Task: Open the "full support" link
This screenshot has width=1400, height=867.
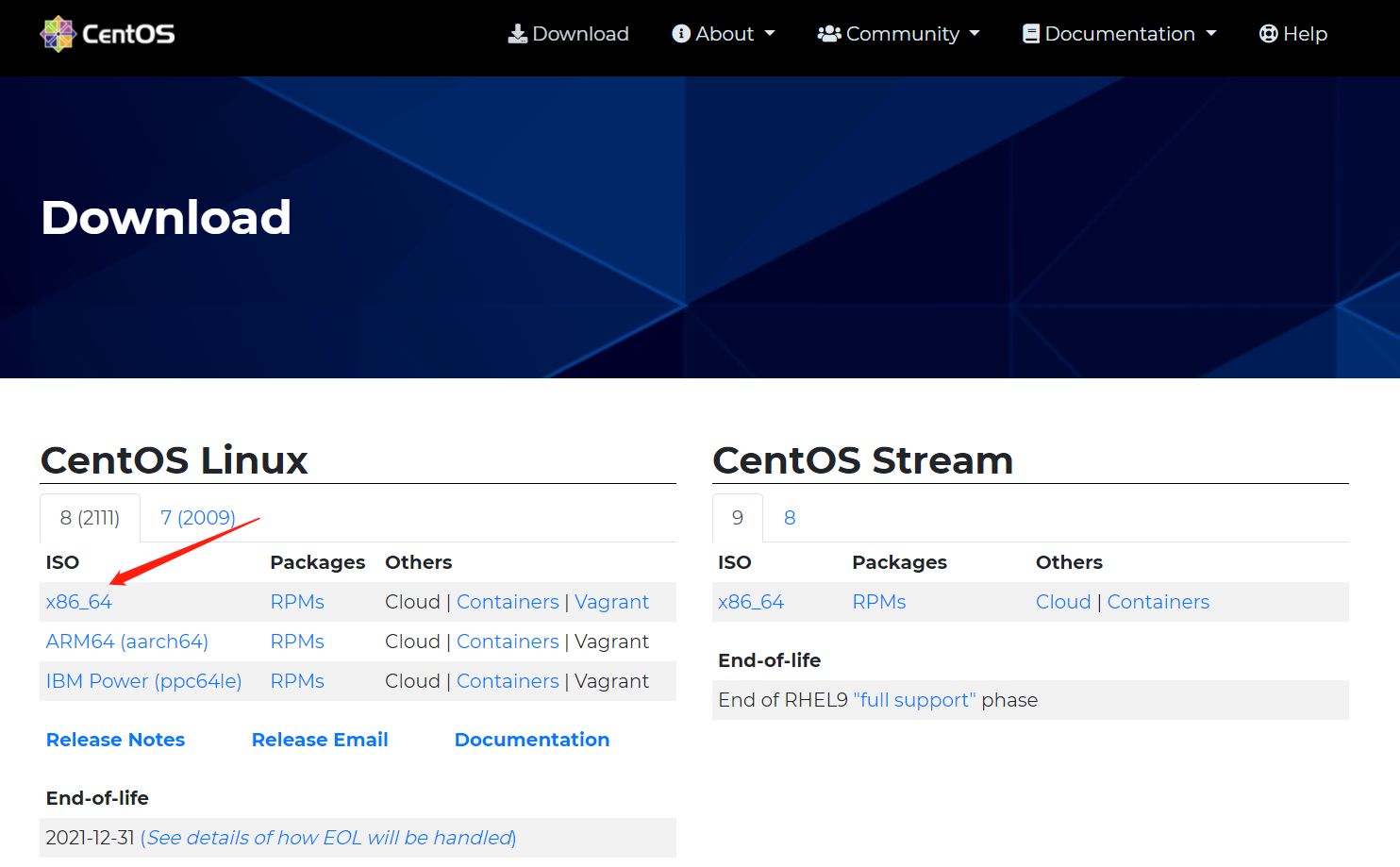Action: [x=915, y=700]
